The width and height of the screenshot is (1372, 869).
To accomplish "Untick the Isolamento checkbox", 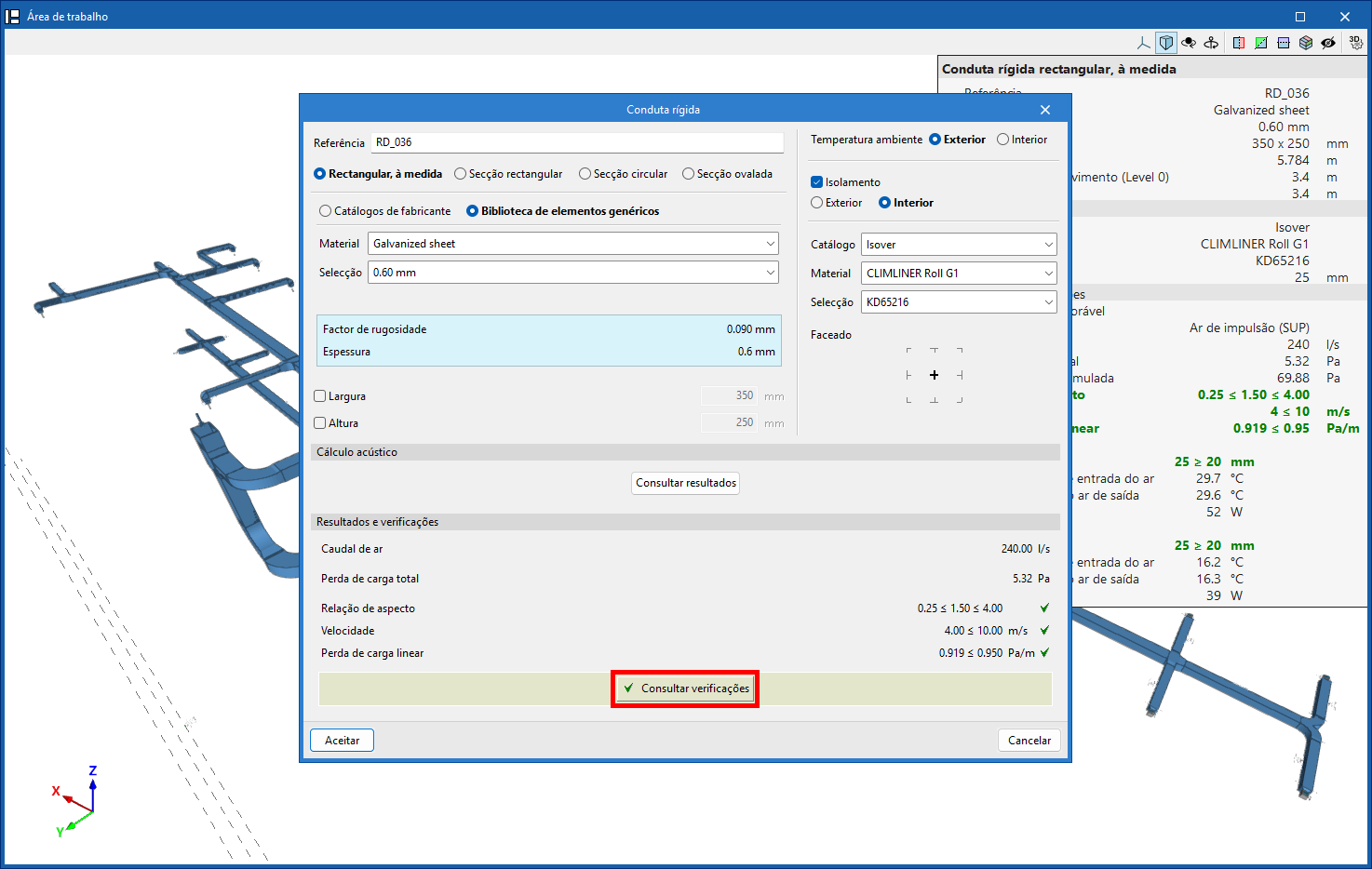I will point(816,182).
